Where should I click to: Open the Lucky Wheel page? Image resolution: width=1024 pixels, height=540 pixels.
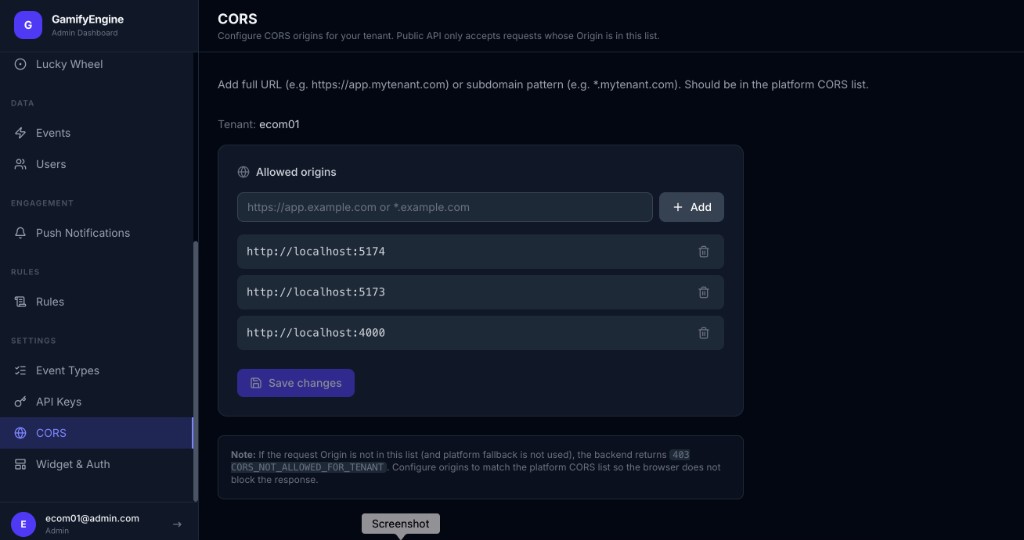tap(69, 64)
